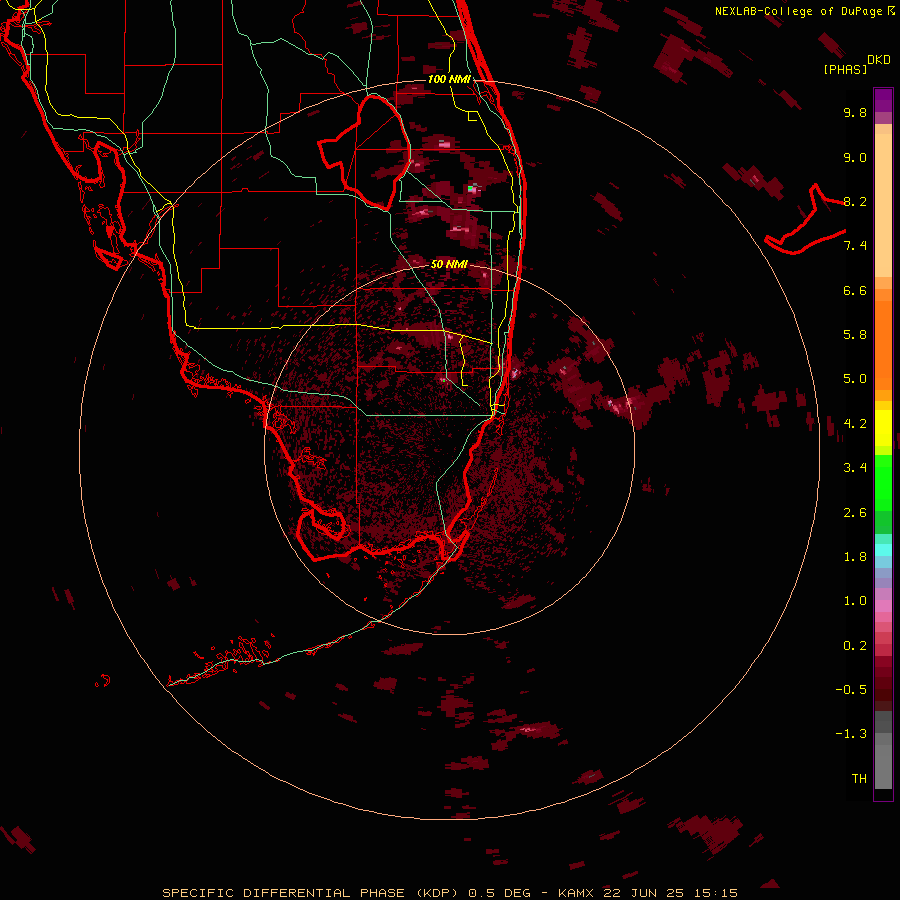Click the gray bottom segment of color bar
This screenshot has width=900, height=900.
(x=883, y=766)
